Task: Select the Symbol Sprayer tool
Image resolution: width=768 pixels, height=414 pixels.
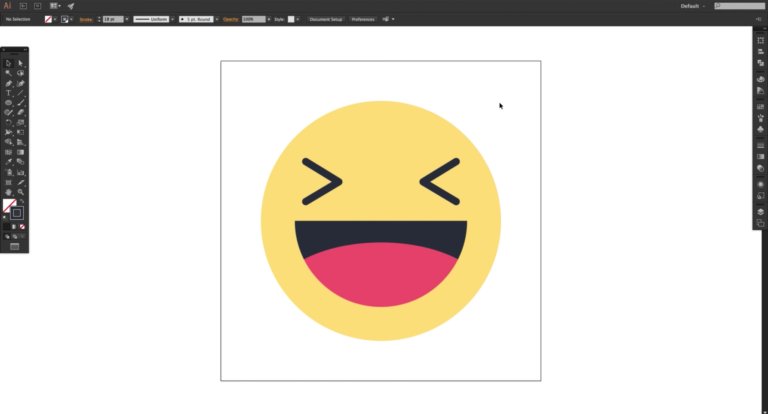Action: (8, 172)
